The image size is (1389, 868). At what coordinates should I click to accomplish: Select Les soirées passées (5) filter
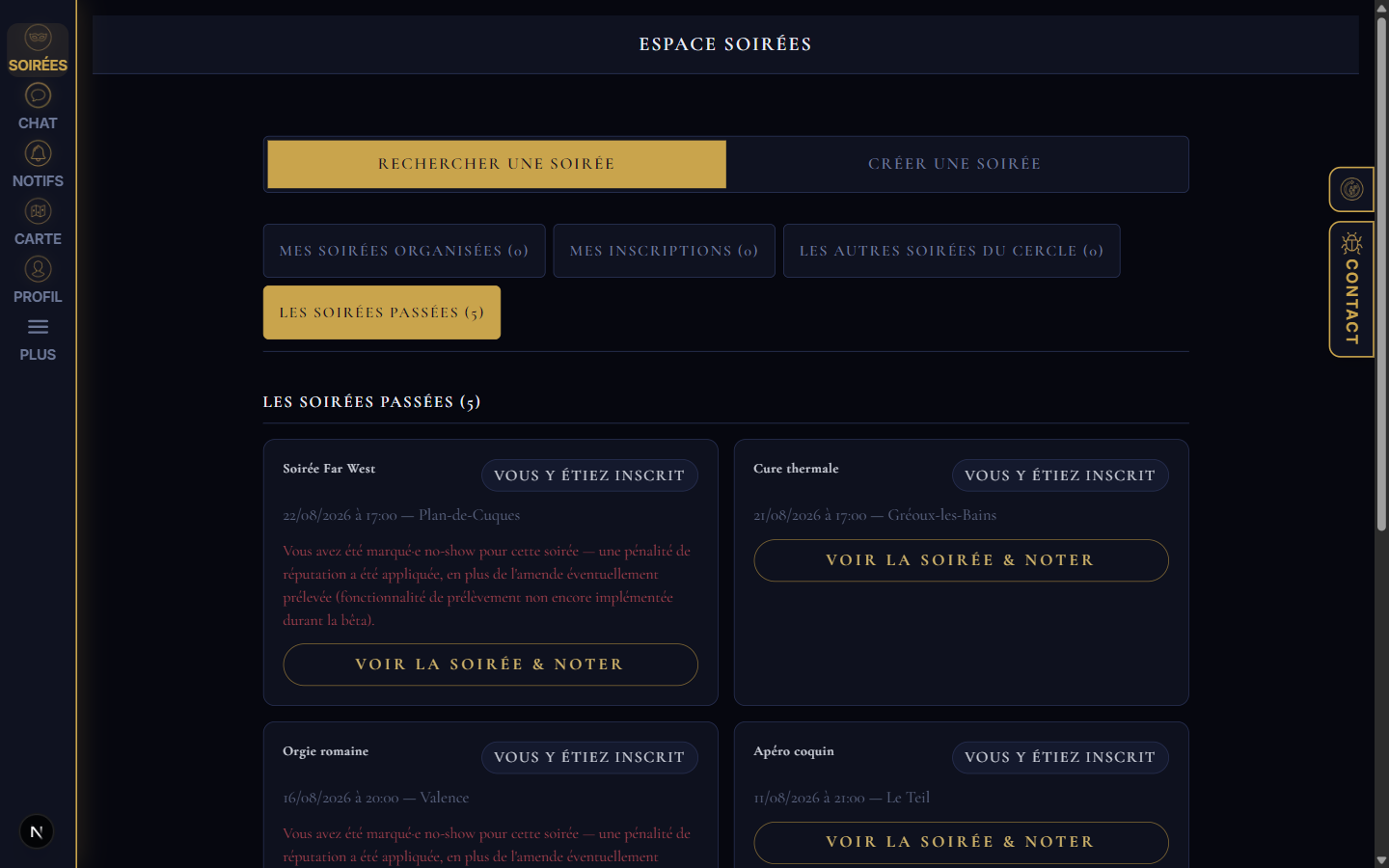tap(382, 312)
